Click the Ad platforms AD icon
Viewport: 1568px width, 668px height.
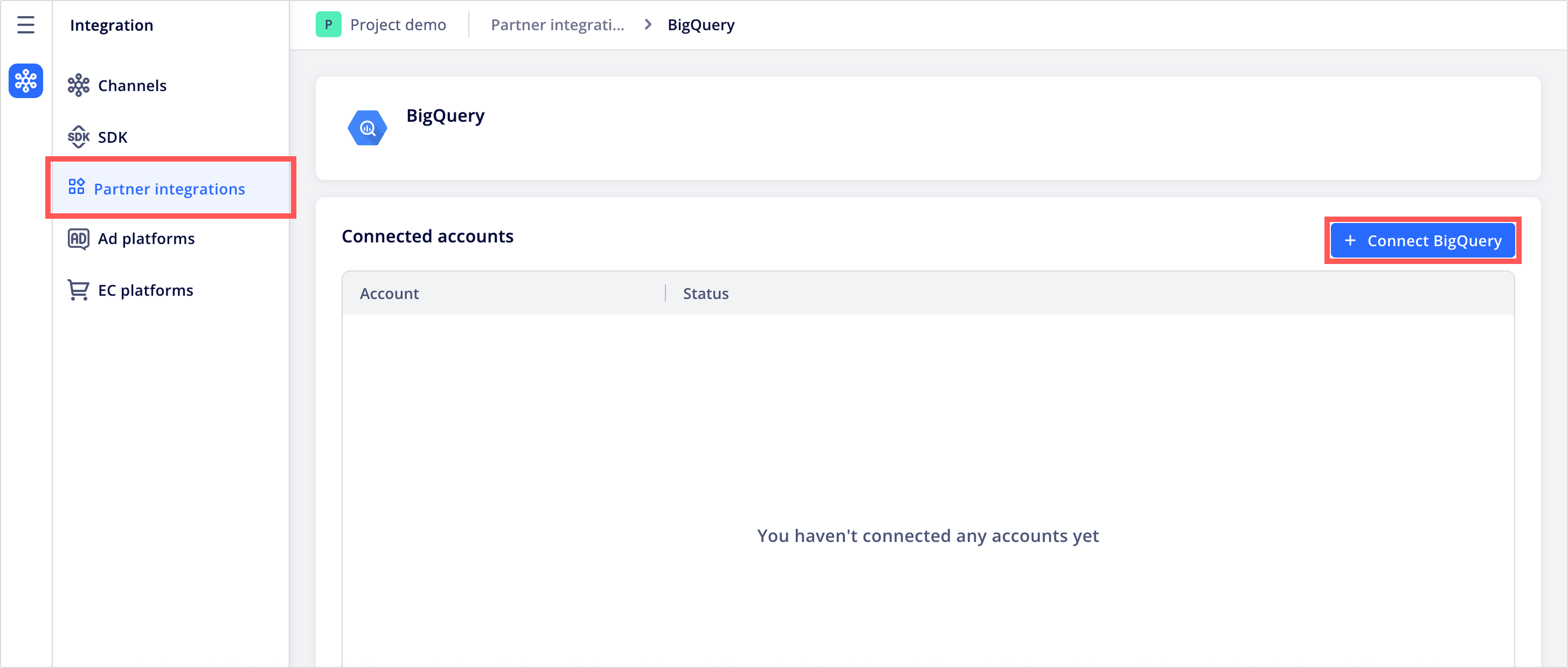tap(79, 239)
